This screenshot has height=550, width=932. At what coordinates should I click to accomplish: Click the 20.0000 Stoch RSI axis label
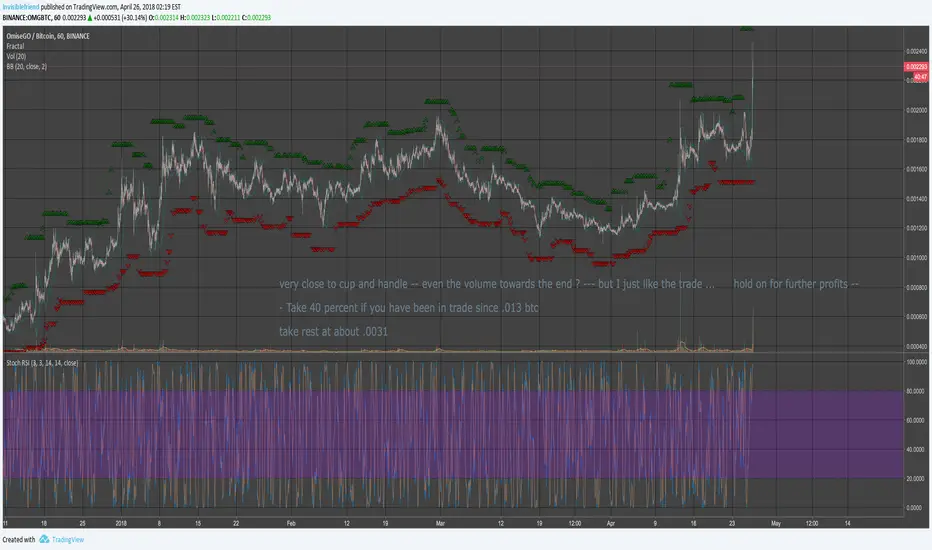(x=917, y=479)
